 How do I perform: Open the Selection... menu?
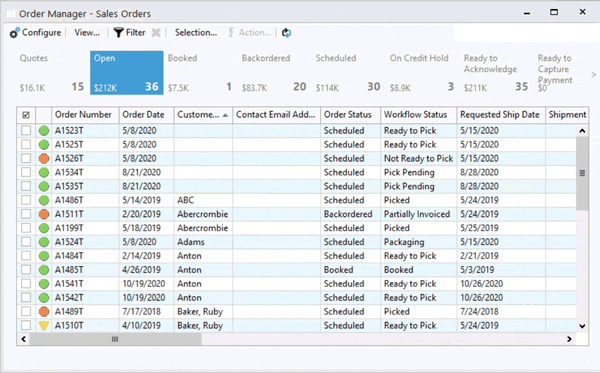click(x=196, y=33)
